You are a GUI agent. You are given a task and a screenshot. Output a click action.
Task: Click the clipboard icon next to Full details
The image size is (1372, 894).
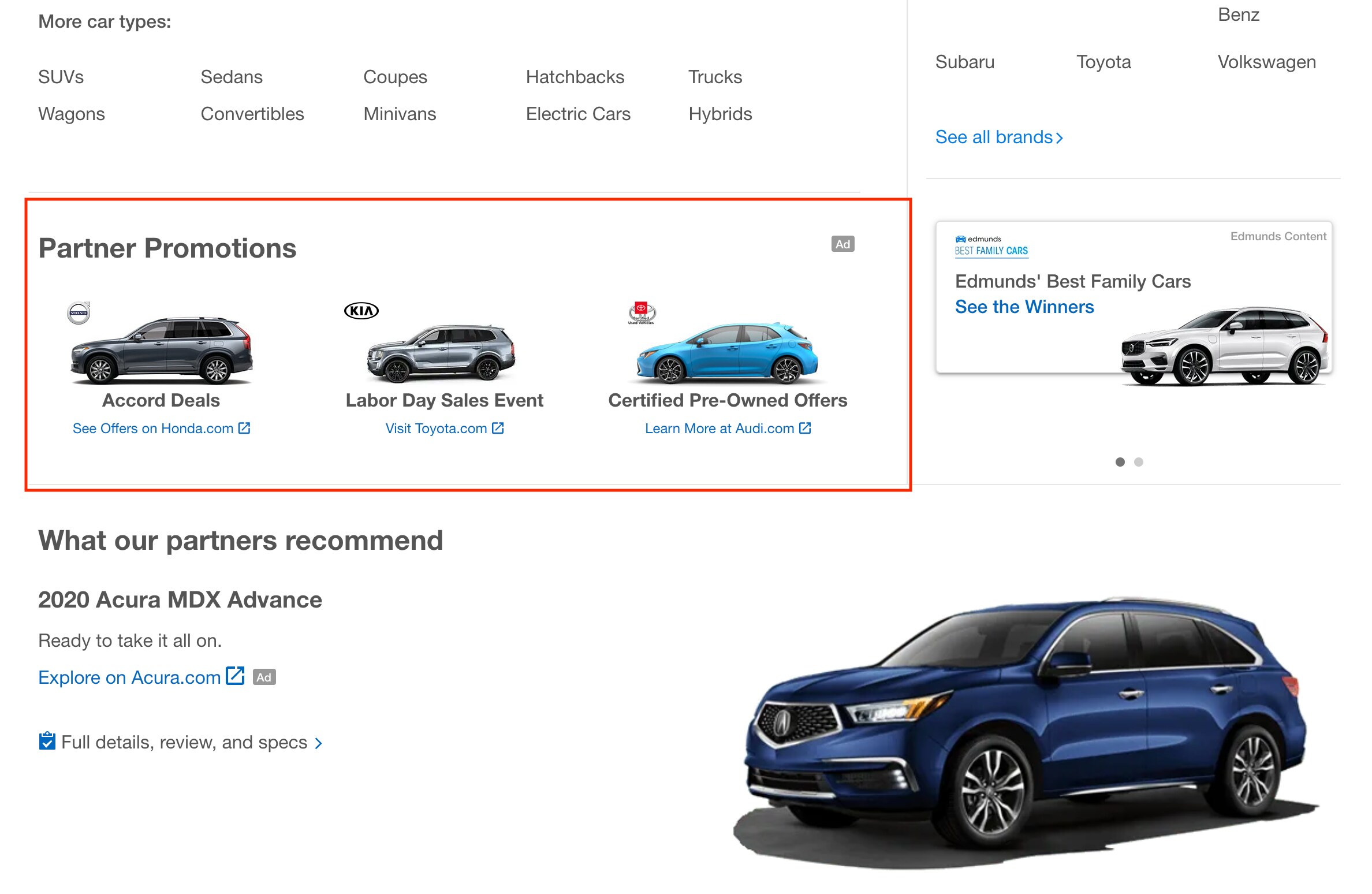[x=46, y=742]
